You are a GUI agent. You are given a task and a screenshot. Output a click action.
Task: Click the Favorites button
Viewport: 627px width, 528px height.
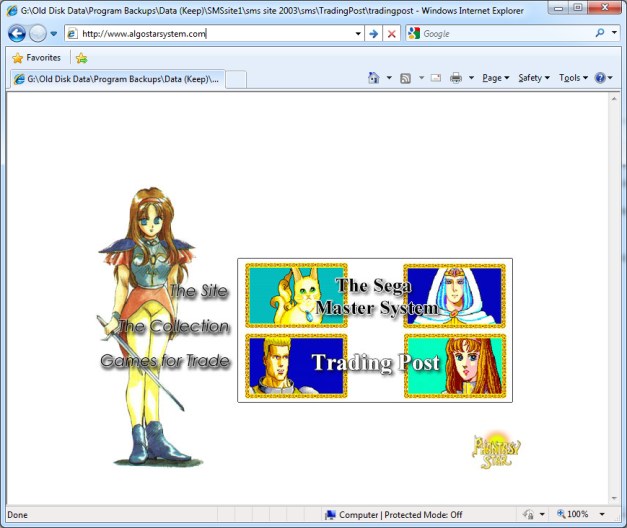tap(36, 58)
